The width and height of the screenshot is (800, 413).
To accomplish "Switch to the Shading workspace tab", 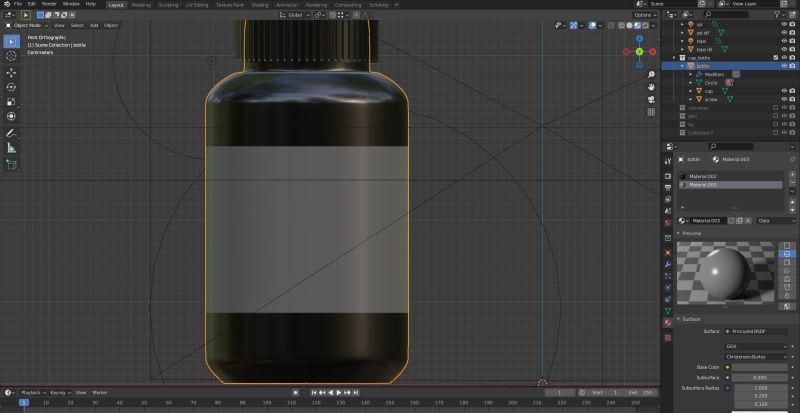I will pos(260,5).
